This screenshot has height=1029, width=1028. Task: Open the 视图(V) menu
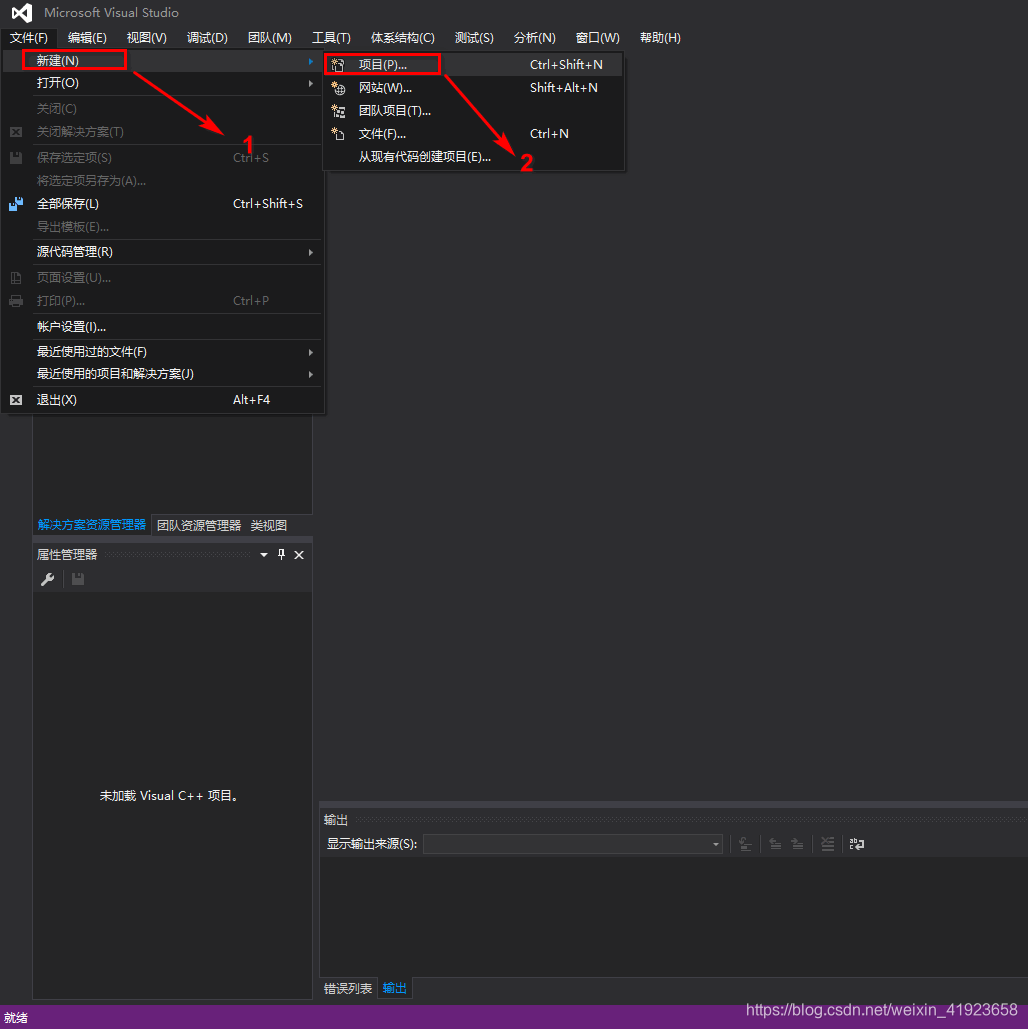[146, 37]
